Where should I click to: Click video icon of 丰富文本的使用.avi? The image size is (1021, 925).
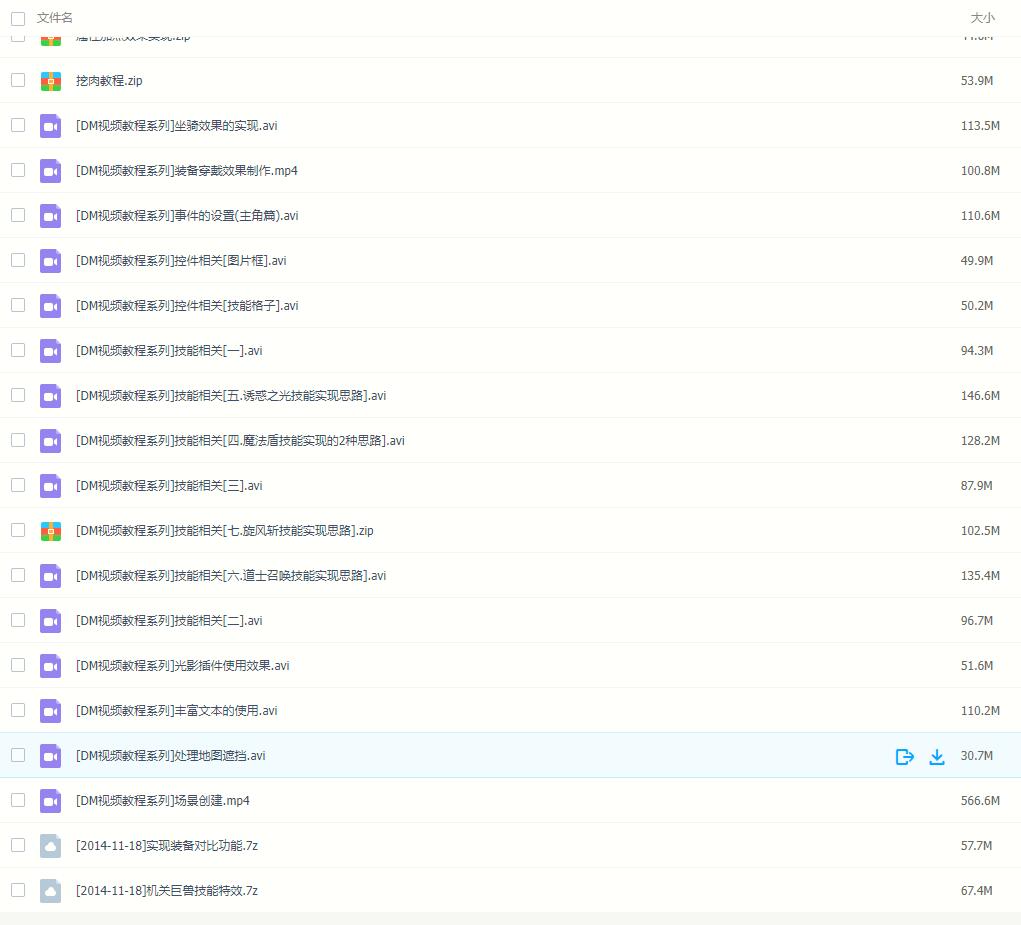tap(51, 710)
